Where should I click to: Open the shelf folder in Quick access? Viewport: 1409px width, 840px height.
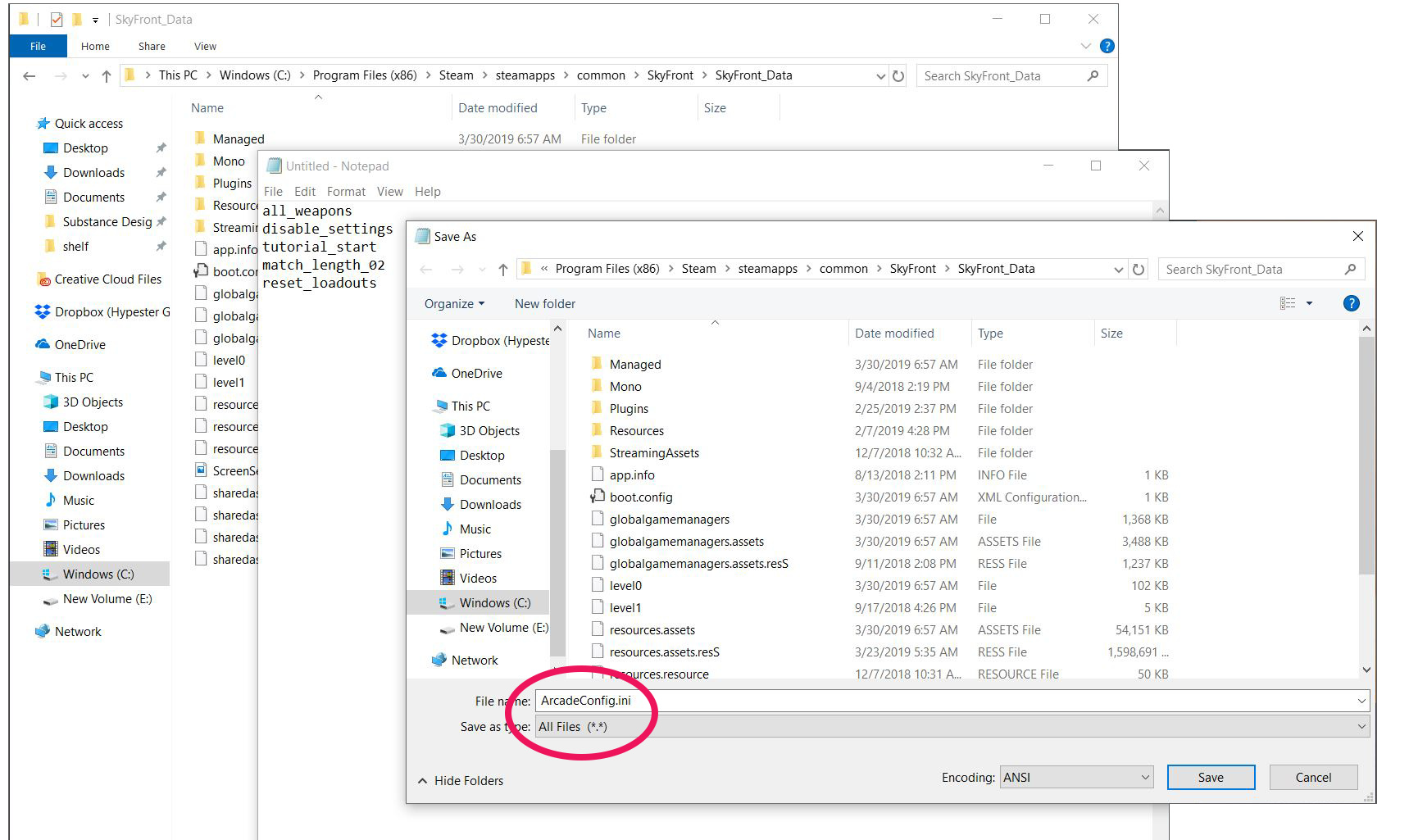(x=66, y=247)
